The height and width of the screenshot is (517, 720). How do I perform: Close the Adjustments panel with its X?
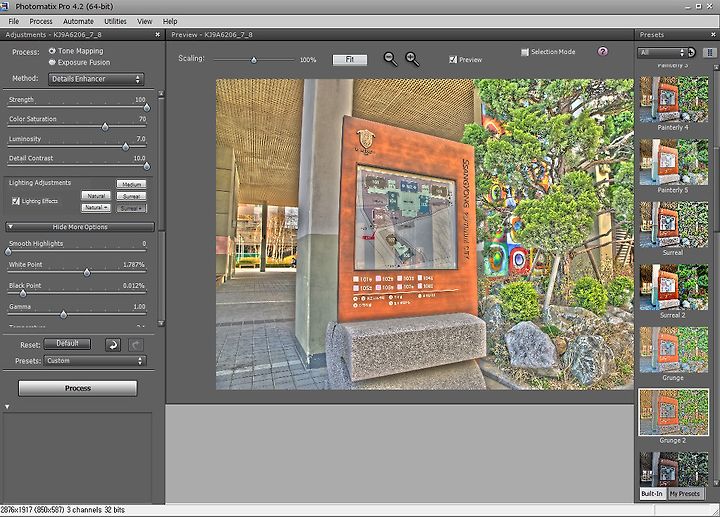[158, 34]
